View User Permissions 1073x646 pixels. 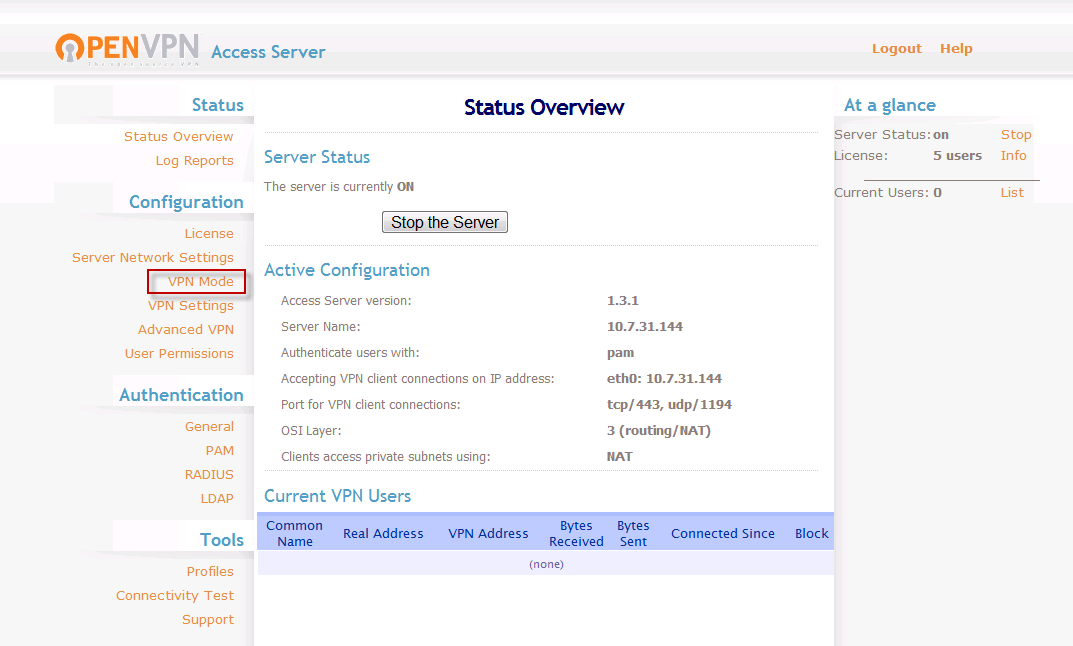pos(179,353)
